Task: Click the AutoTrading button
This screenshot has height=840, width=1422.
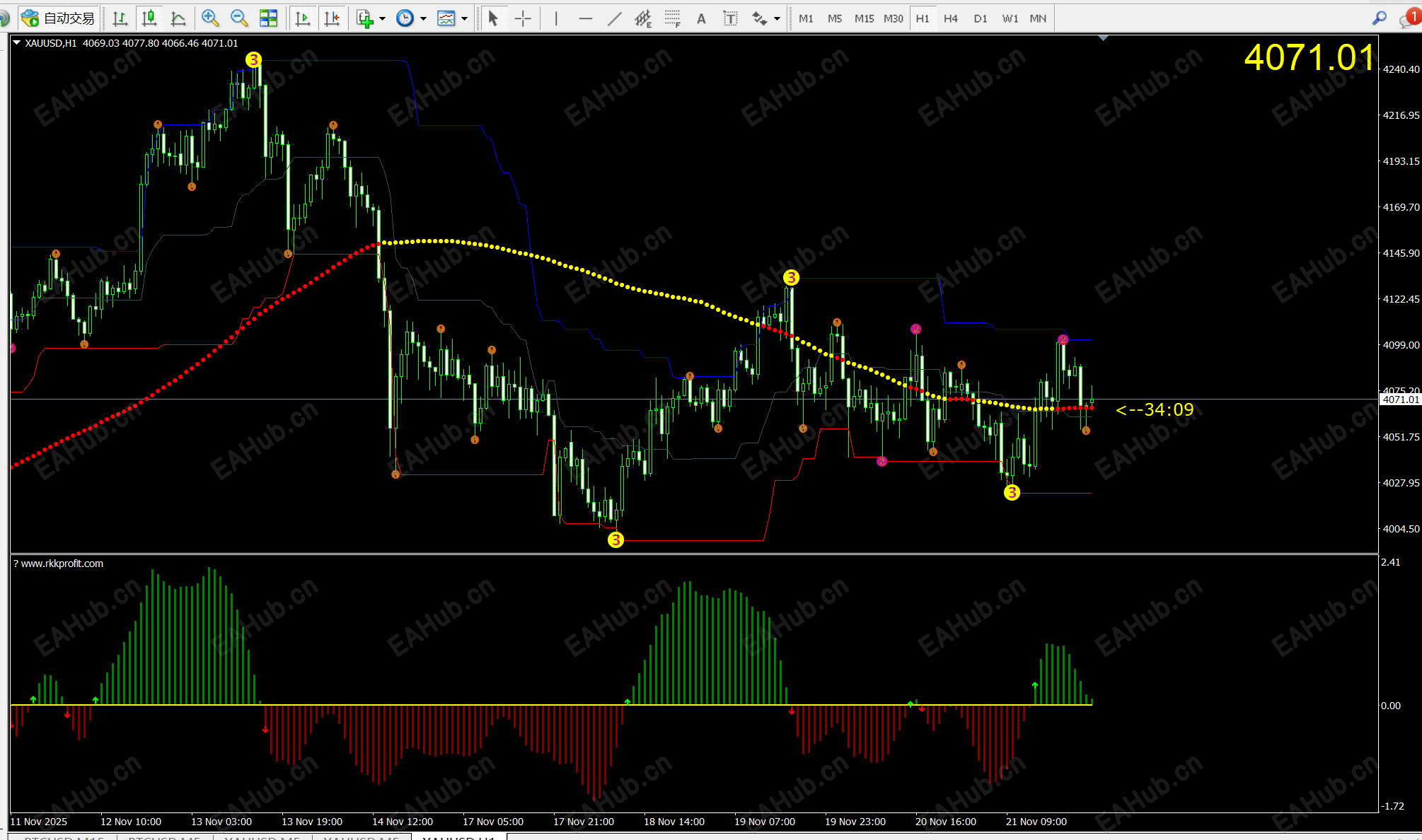Action: click(x=59, y=18)
